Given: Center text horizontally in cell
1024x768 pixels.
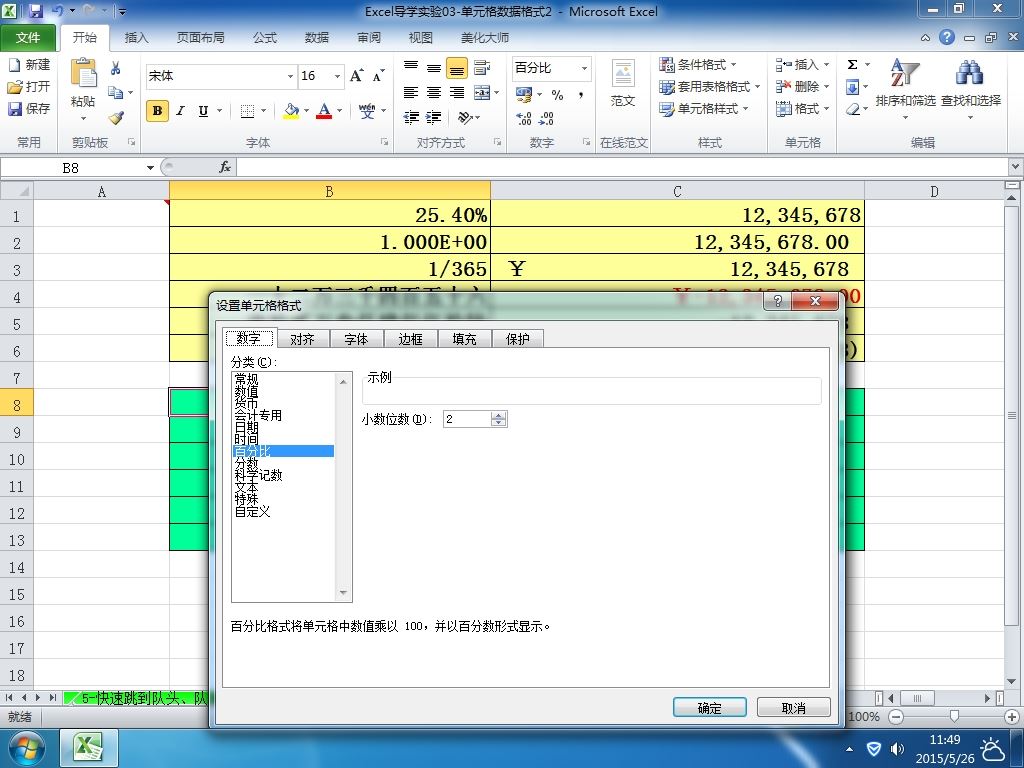Looking at the screenshot, I should click(434, 93).
